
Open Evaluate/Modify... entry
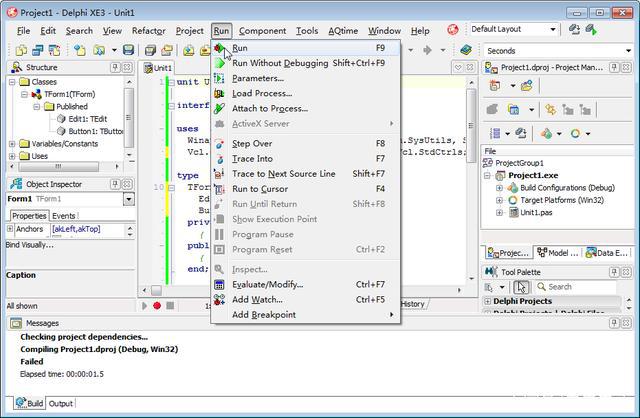[305, 284]
